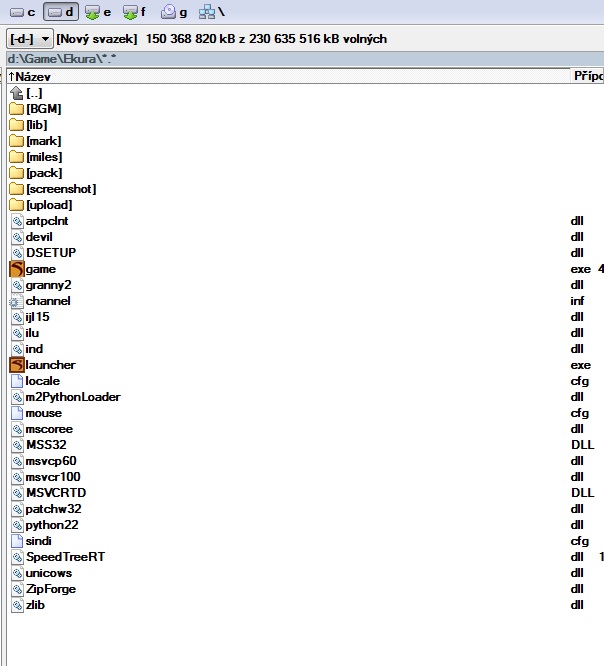Select the python22 dll file
The image size is (604, 667).
coord(51,525)
